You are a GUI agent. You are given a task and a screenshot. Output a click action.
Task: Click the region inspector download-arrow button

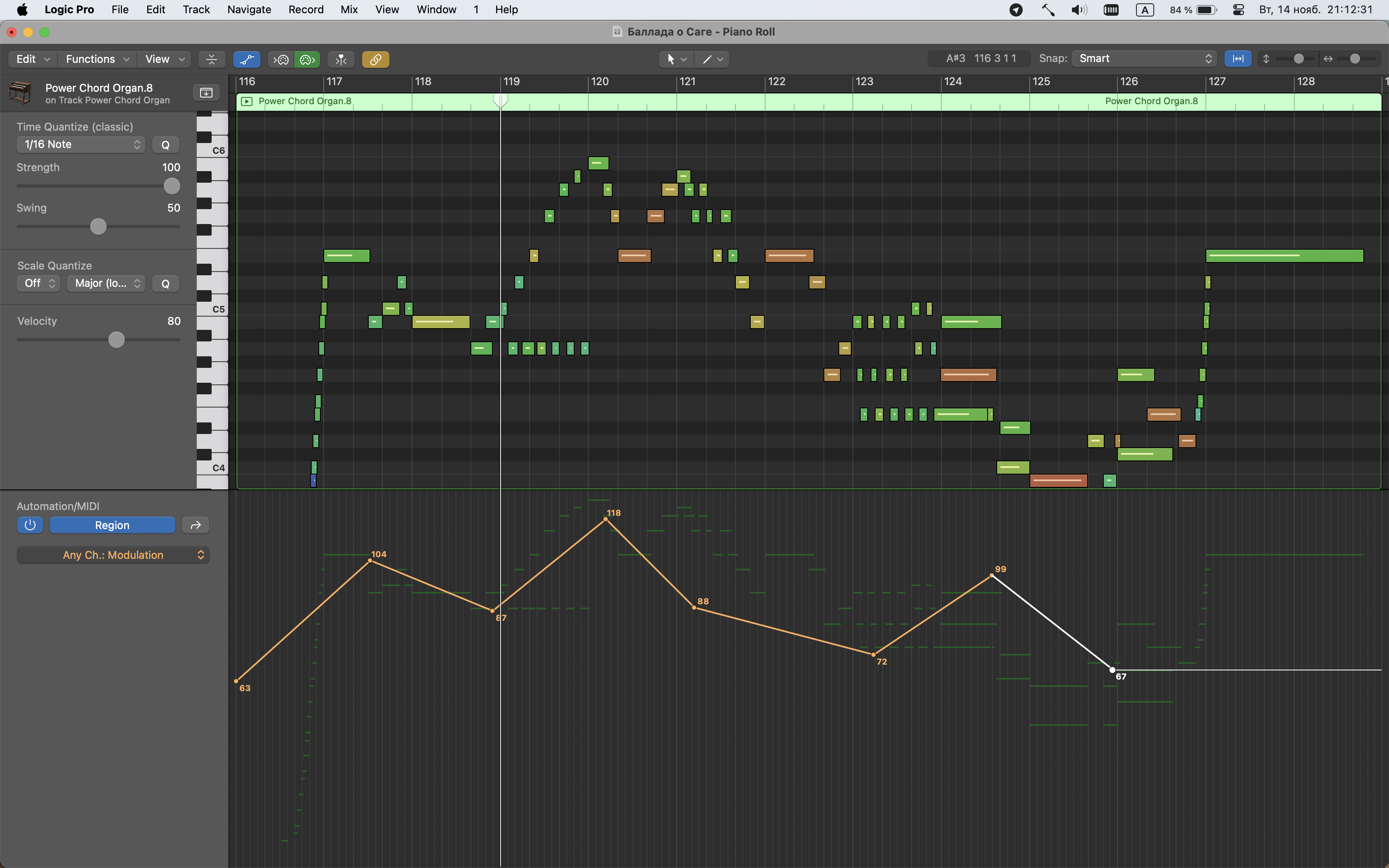point(206,93)
